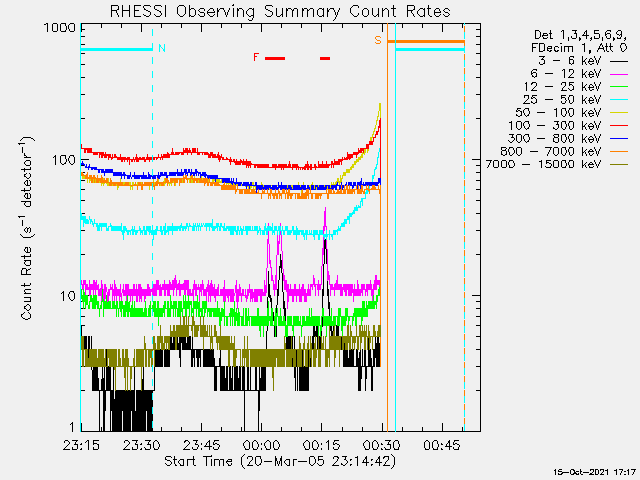This screenshot has width=640, height=480.
Task: Select the 800 - 7000 keV legend label
Action: click(x=551, y=151)
